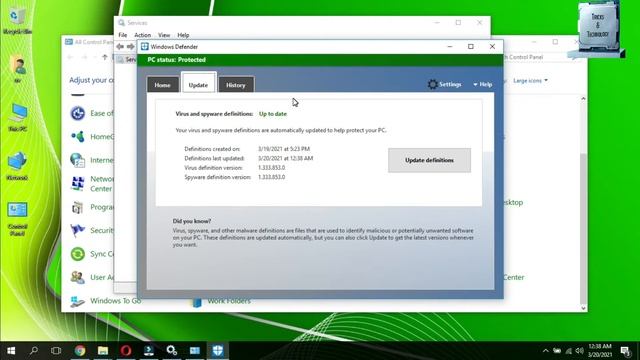Image resolution: width=640 pixels, height=360 pixels.
Task: Click the volume speaker tray icon
Action: pyautogui.click(x=579, y=351)
